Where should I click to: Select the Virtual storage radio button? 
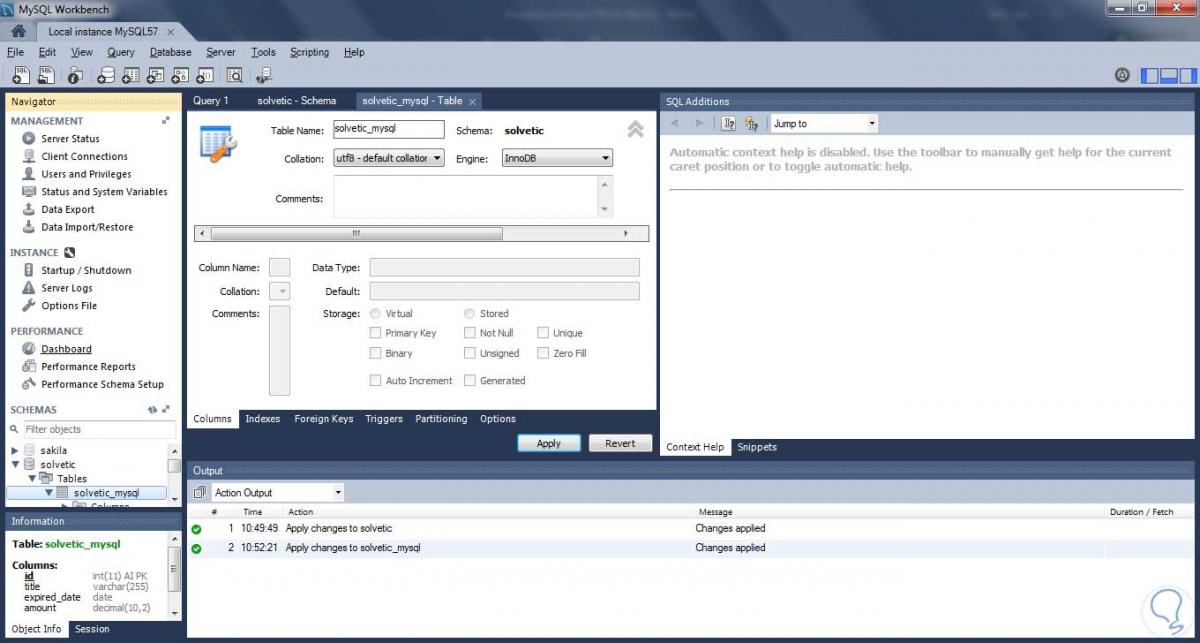coord(376,313)
